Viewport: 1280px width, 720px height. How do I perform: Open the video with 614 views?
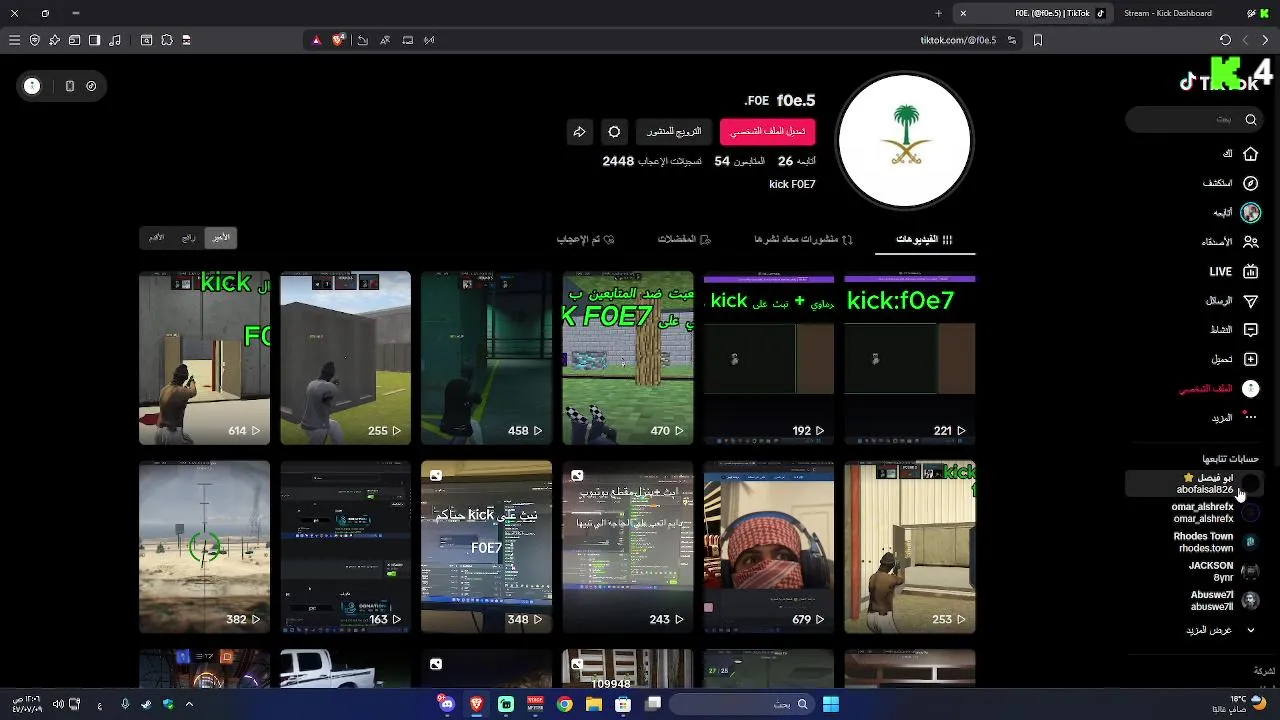[204, 357]
